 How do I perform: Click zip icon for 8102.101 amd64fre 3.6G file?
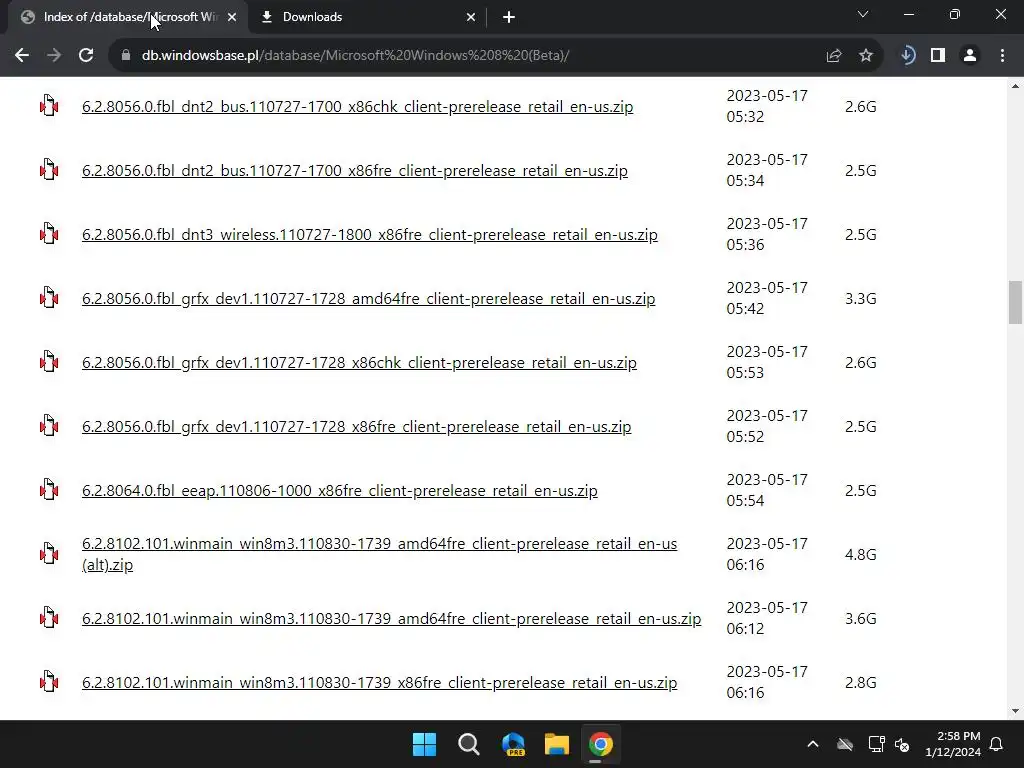pos(49,618)
